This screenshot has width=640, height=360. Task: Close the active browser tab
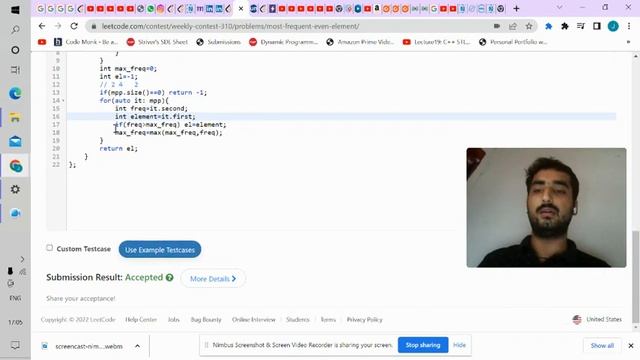(241, 9)
